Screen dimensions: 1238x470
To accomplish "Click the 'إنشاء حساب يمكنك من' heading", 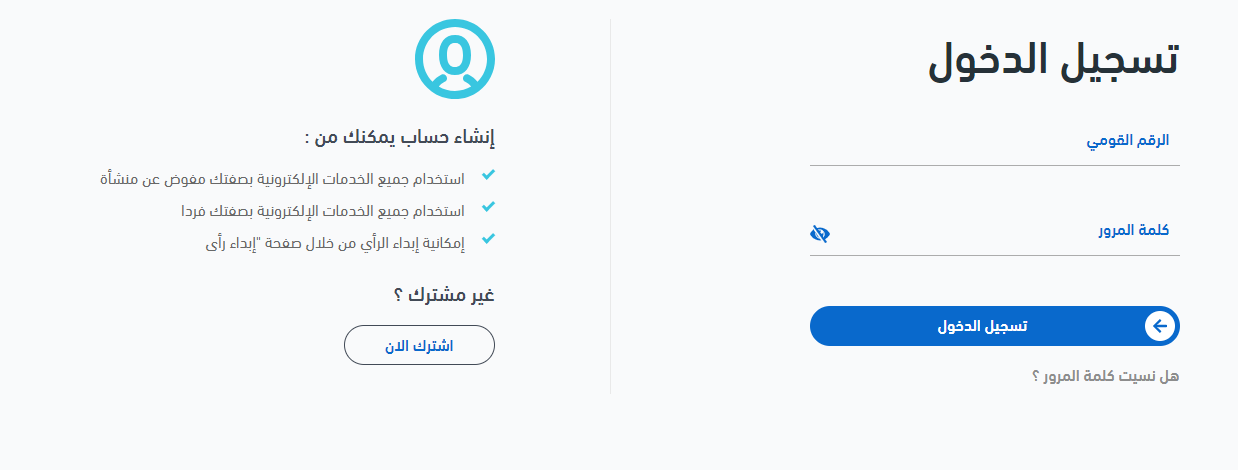I will (400, 137).
